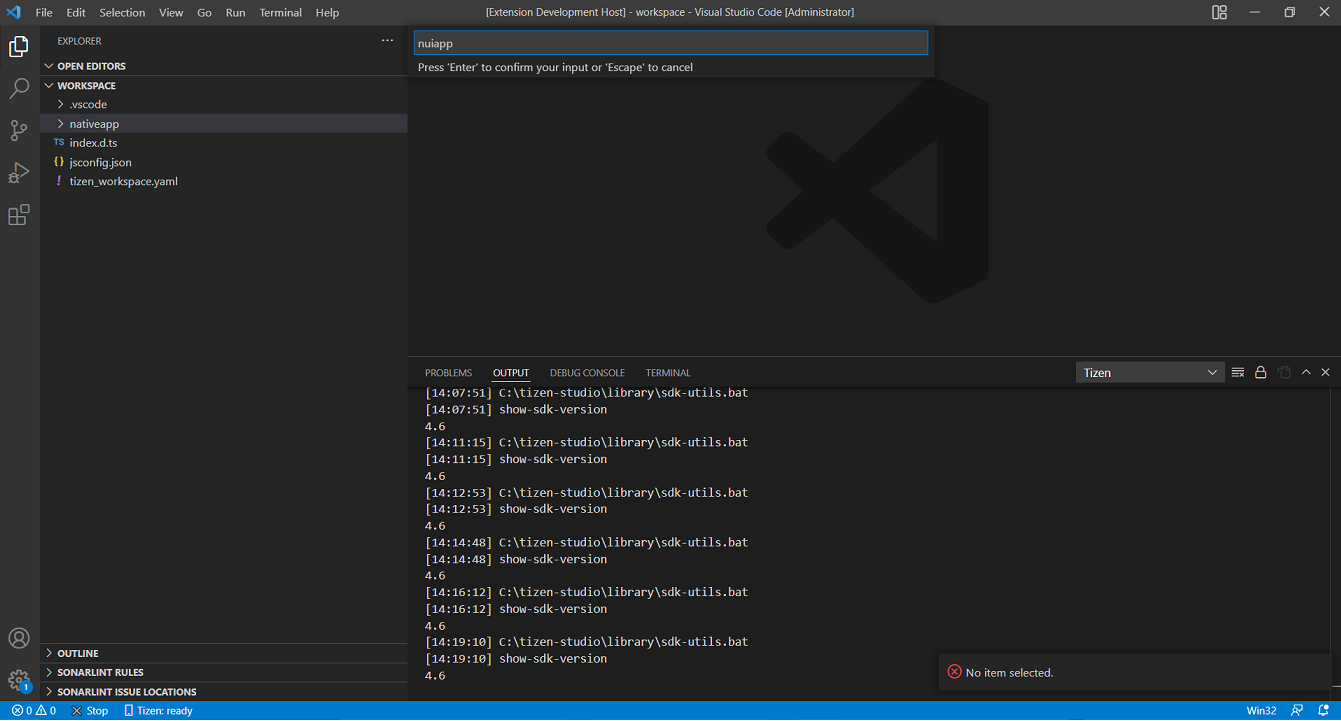Open the Search view
This screenshot has width=1341, height=721.
(18, 88)
